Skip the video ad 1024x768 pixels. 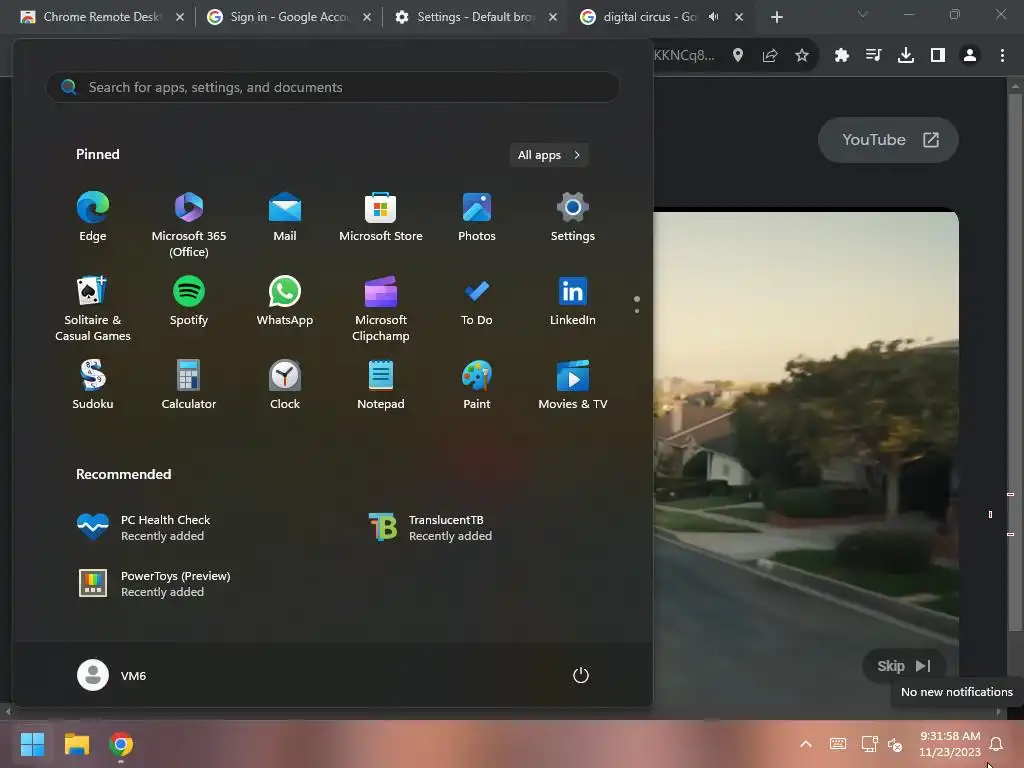(x=904, y=666)
